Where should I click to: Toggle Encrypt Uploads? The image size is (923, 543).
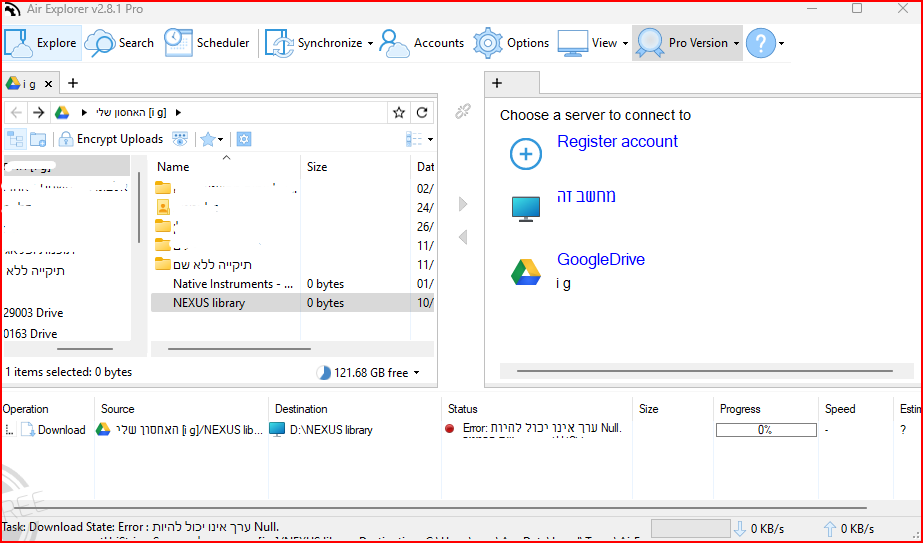[x=111, y=139]
